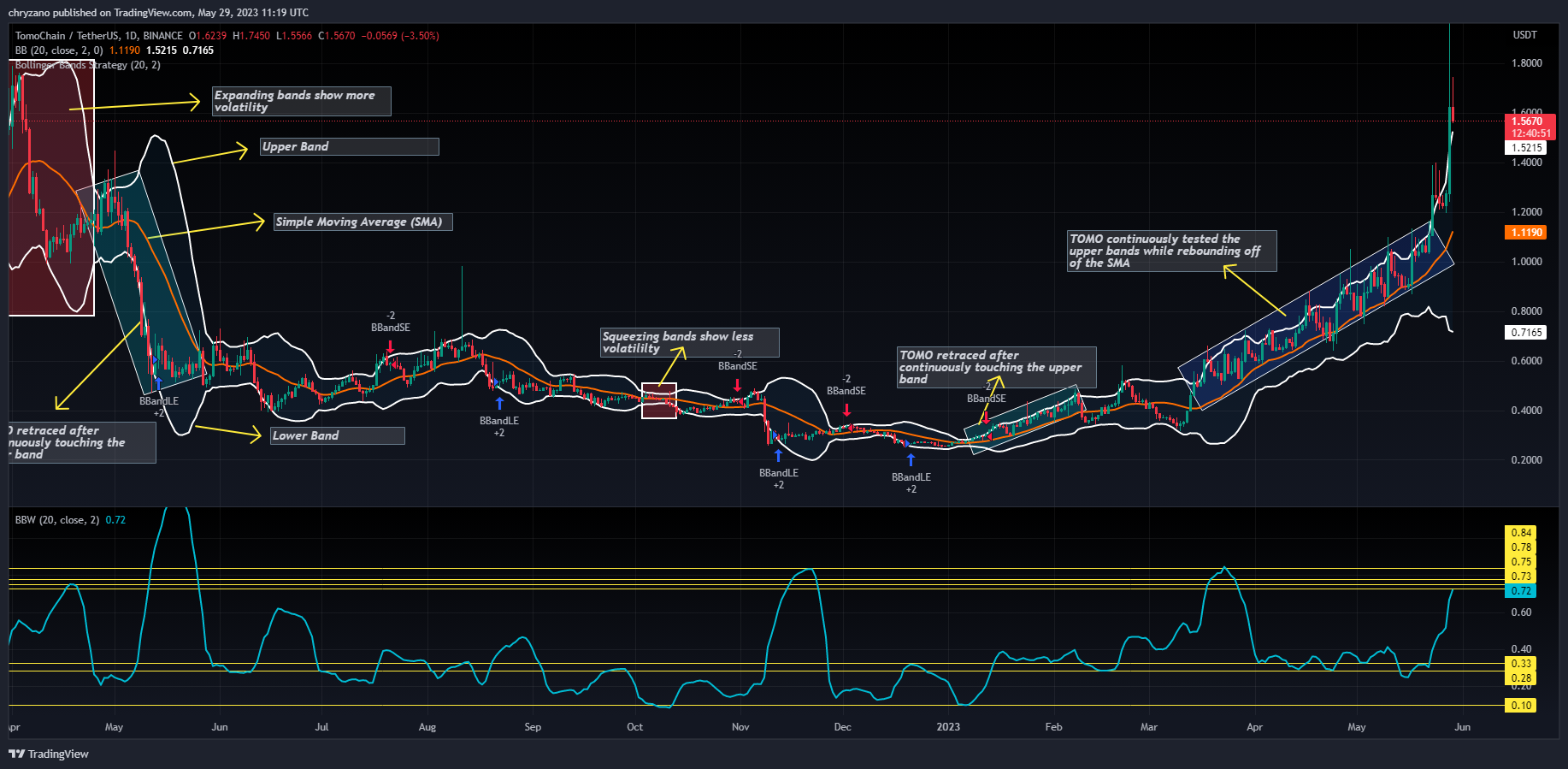
Task: Click the 2023 label on the time axis
Action: 948,727
